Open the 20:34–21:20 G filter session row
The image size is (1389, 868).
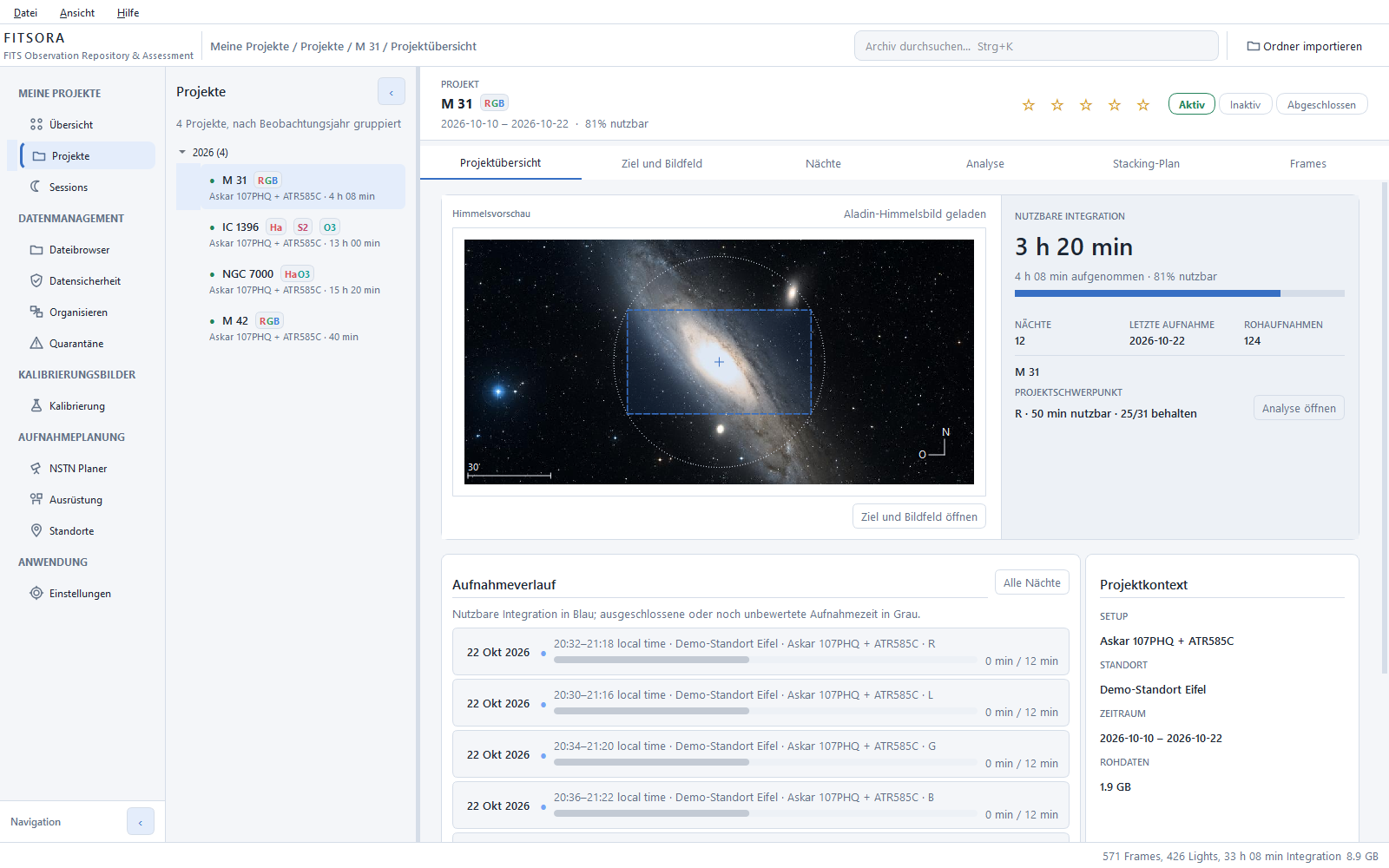click(760, 754)
